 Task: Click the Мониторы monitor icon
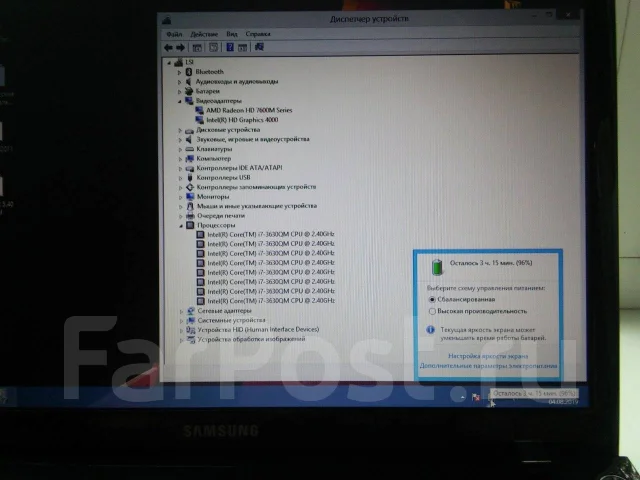tap(190, 197)
